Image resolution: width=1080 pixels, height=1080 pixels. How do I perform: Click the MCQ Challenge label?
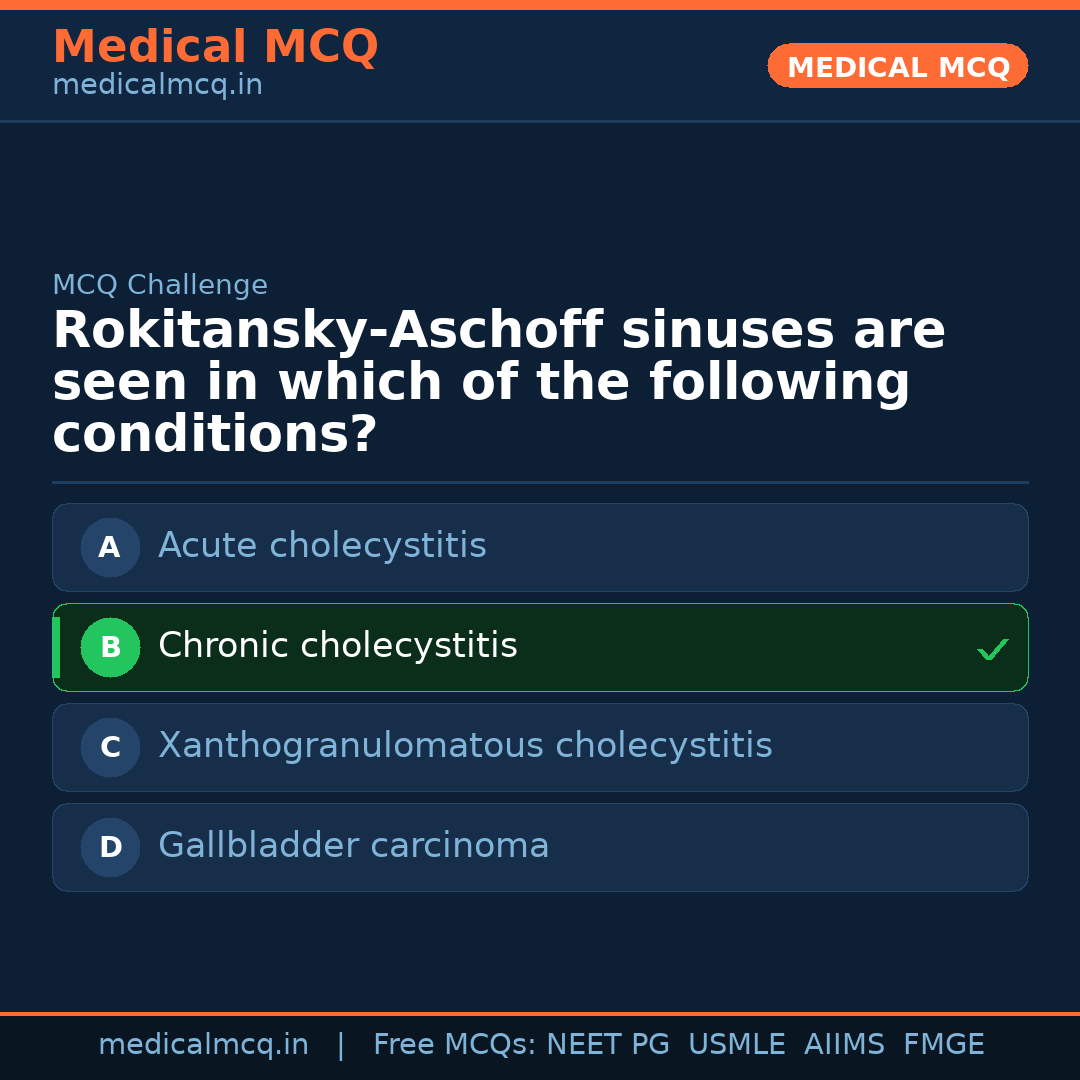160,285
